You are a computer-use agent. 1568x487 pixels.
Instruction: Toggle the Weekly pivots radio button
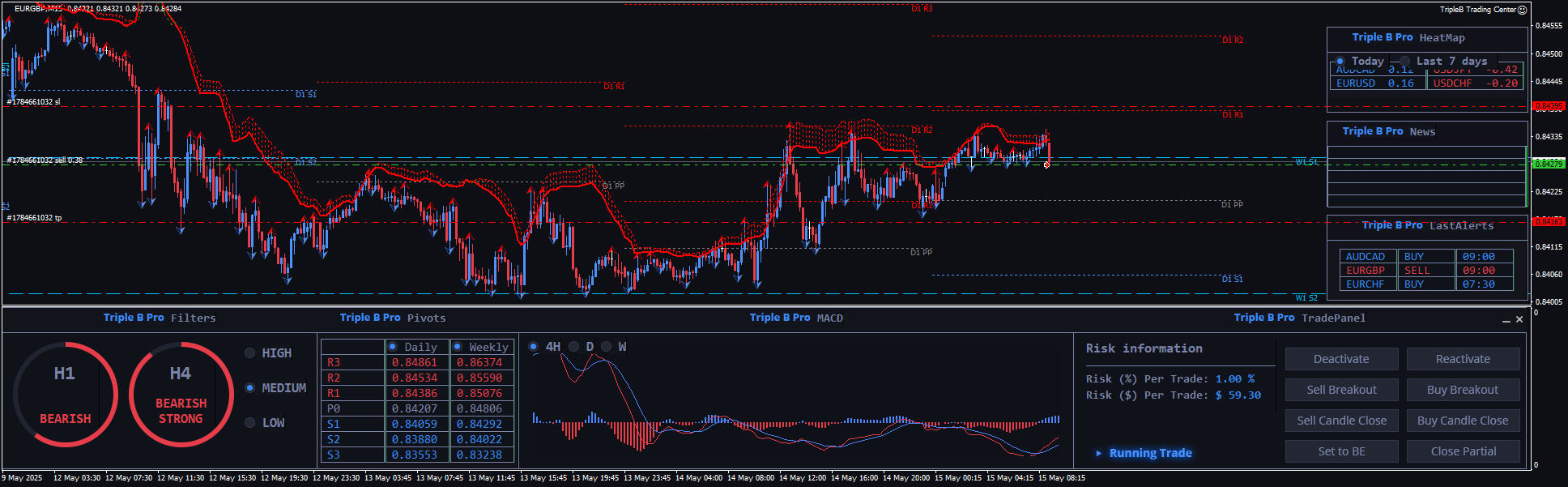pos(458,347)
